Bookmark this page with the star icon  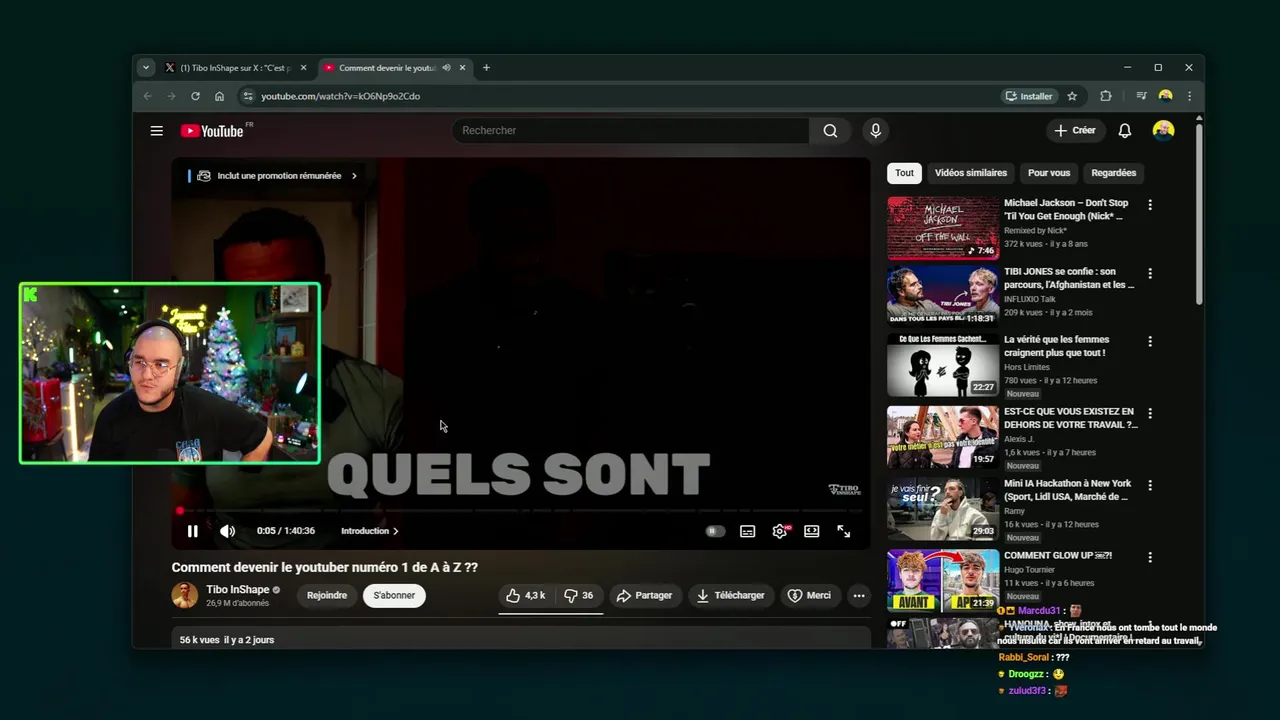pos(1072,96)
